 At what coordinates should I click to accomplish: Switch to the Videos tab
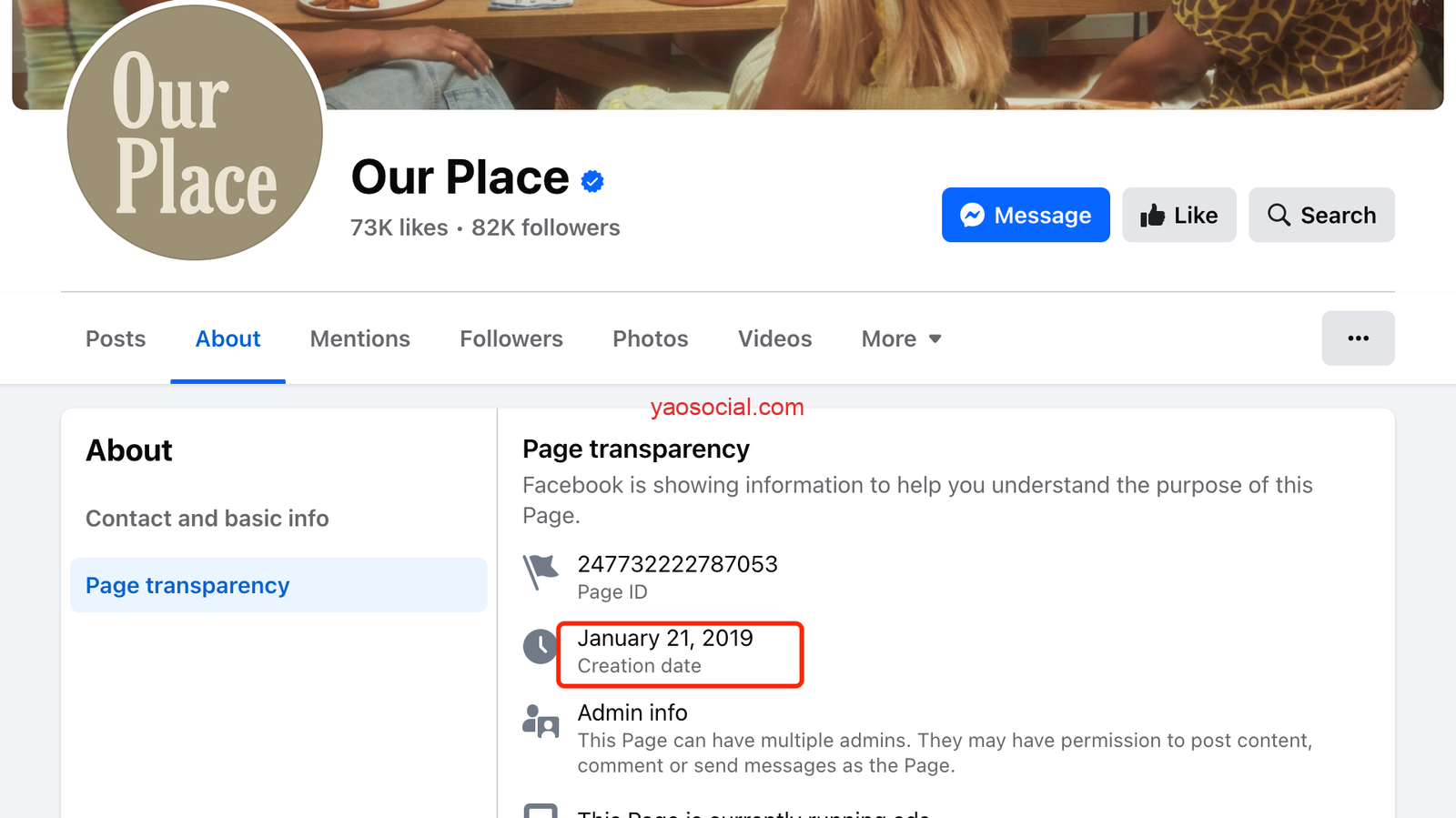tap(774, 338)
